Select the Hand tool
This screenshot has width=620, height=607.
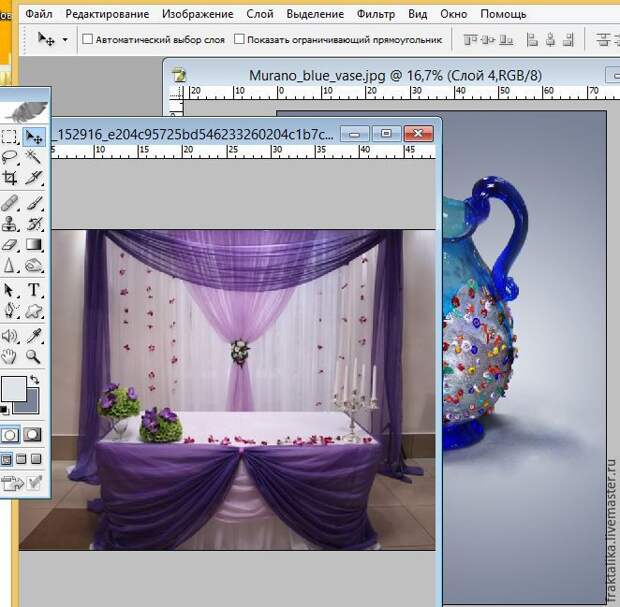pyautogui.click(x=9, y=357)
